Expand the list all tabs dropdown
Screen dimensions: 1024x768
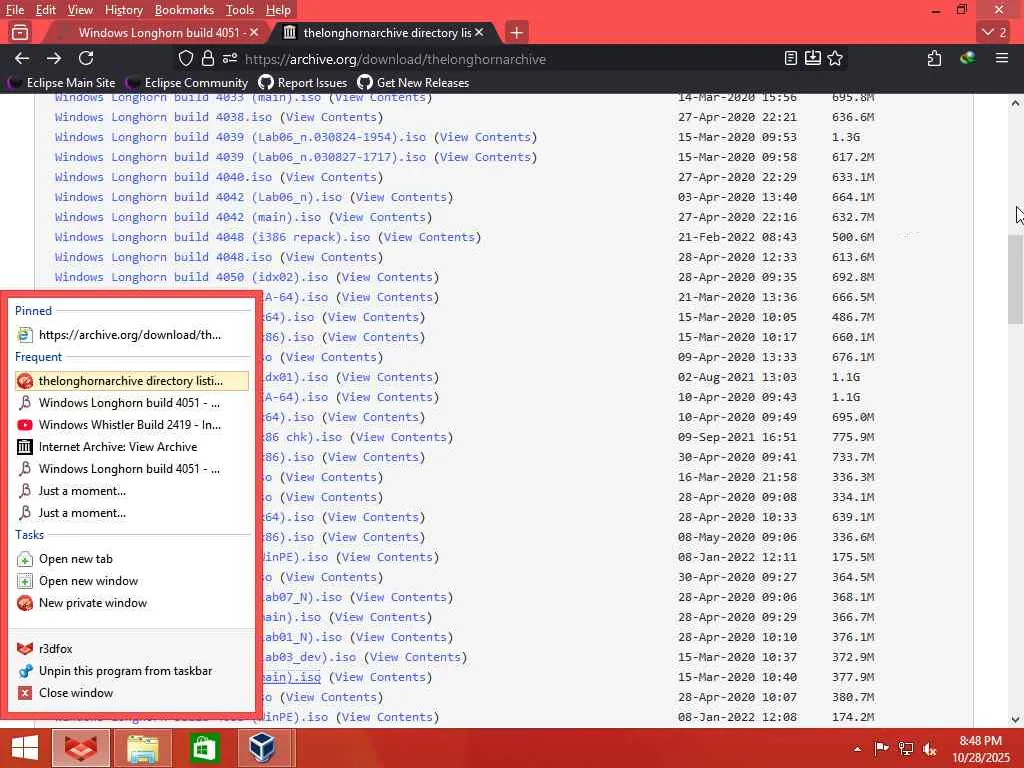point(994,32)
